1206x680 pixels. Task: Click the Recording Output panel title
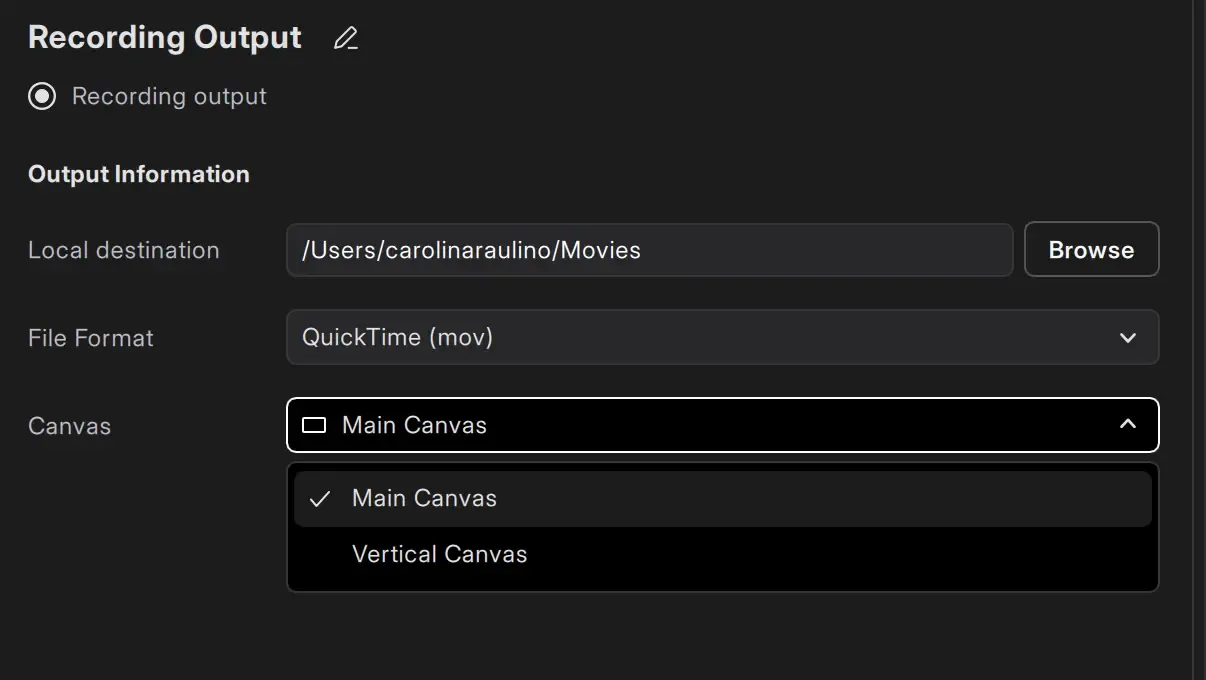165,38
